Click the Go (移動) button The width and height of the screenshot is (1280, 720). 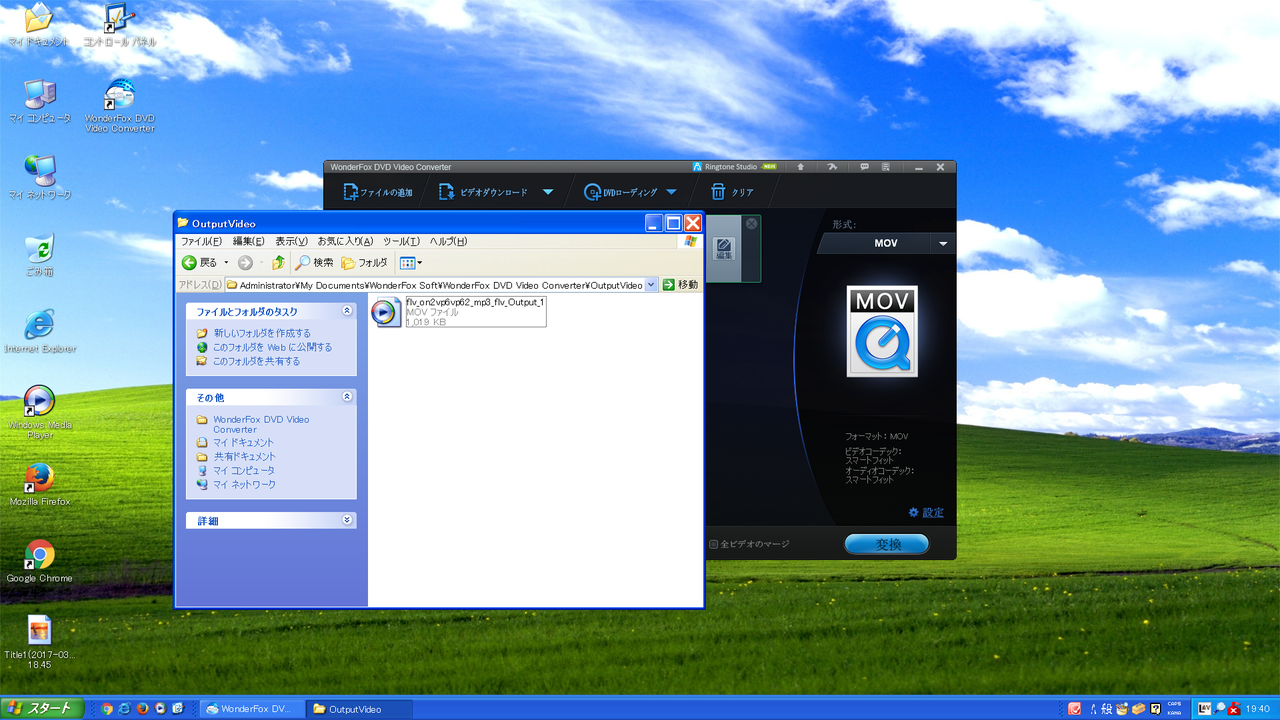[x=680, y=285]
